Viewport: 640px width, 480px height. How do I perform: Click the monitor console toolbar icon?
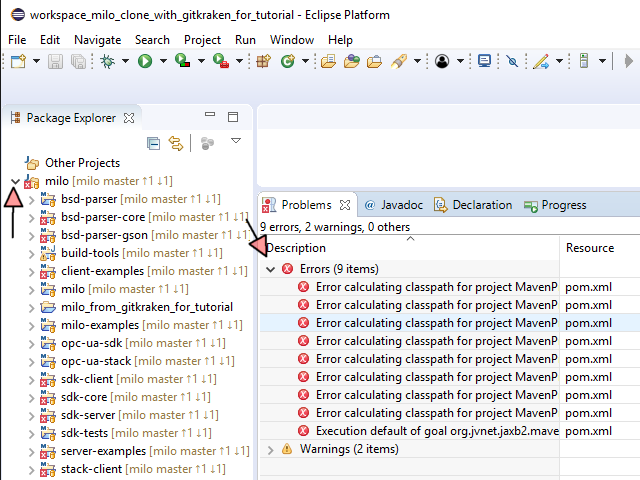484,62
